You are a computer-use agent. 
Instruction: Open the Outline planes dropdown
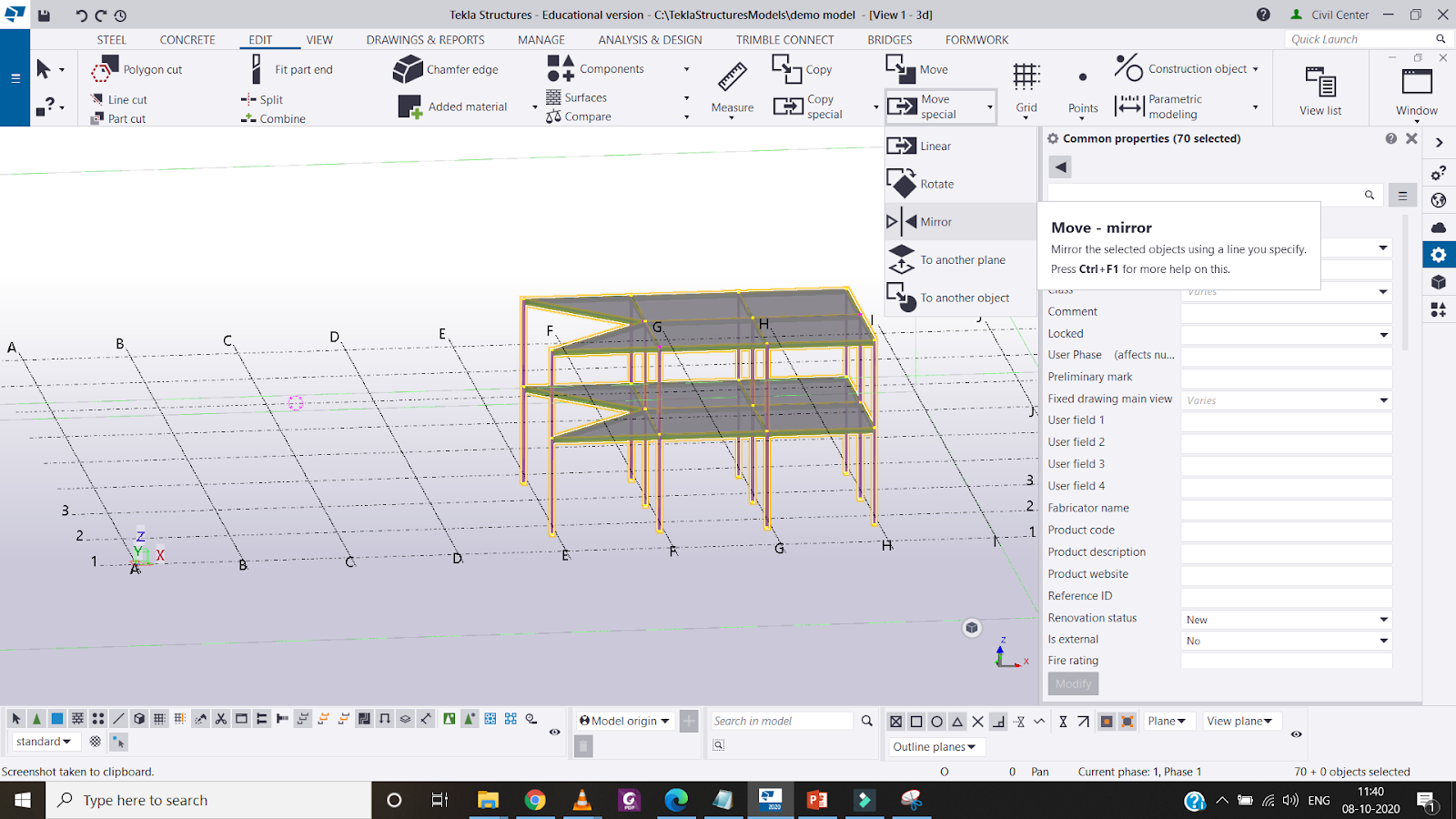935,747
